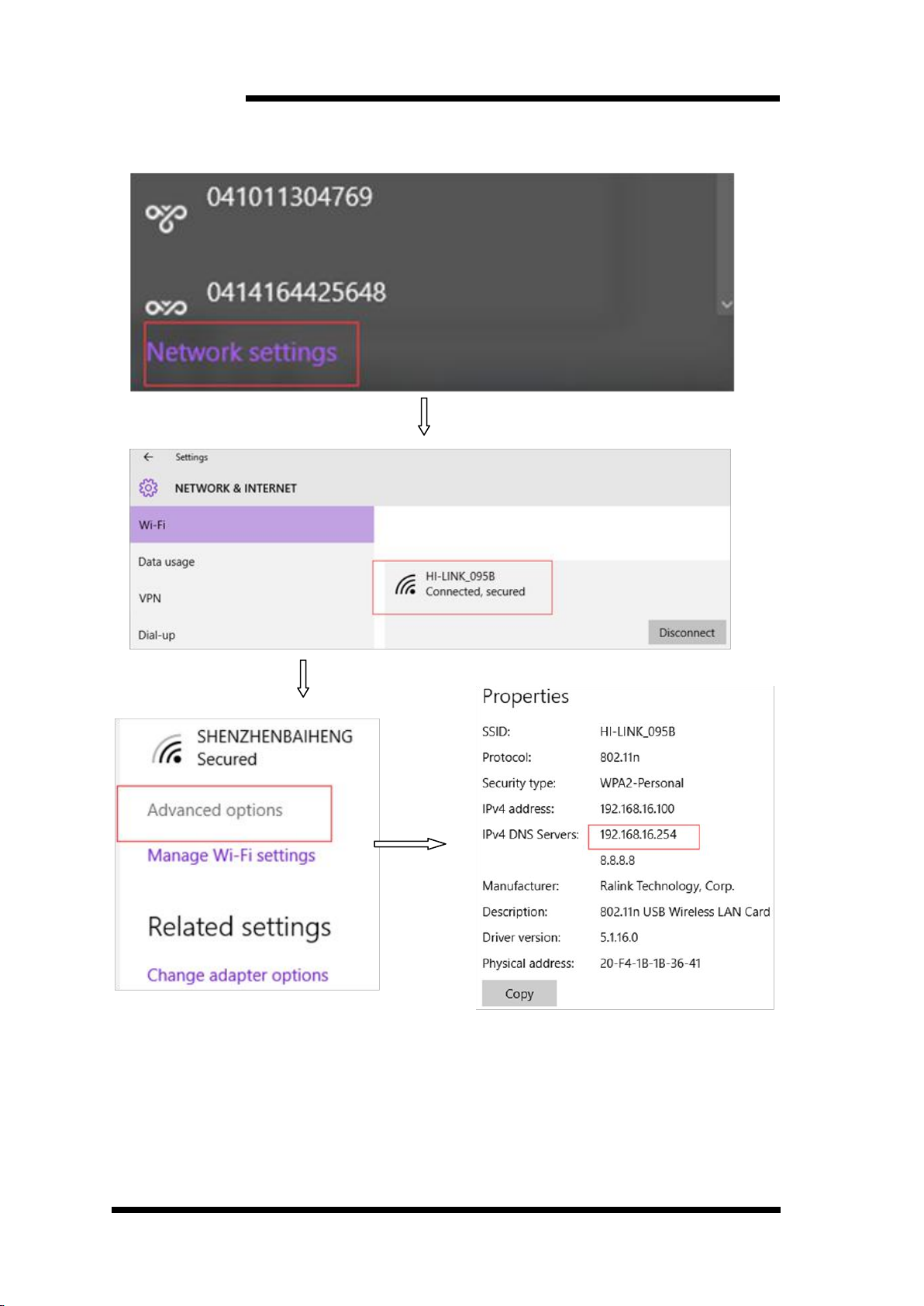Click the Wi-Fi icon beside SHENZHENBAIHENG
This screenshot has width=924, height=1306.
point(168,749)
